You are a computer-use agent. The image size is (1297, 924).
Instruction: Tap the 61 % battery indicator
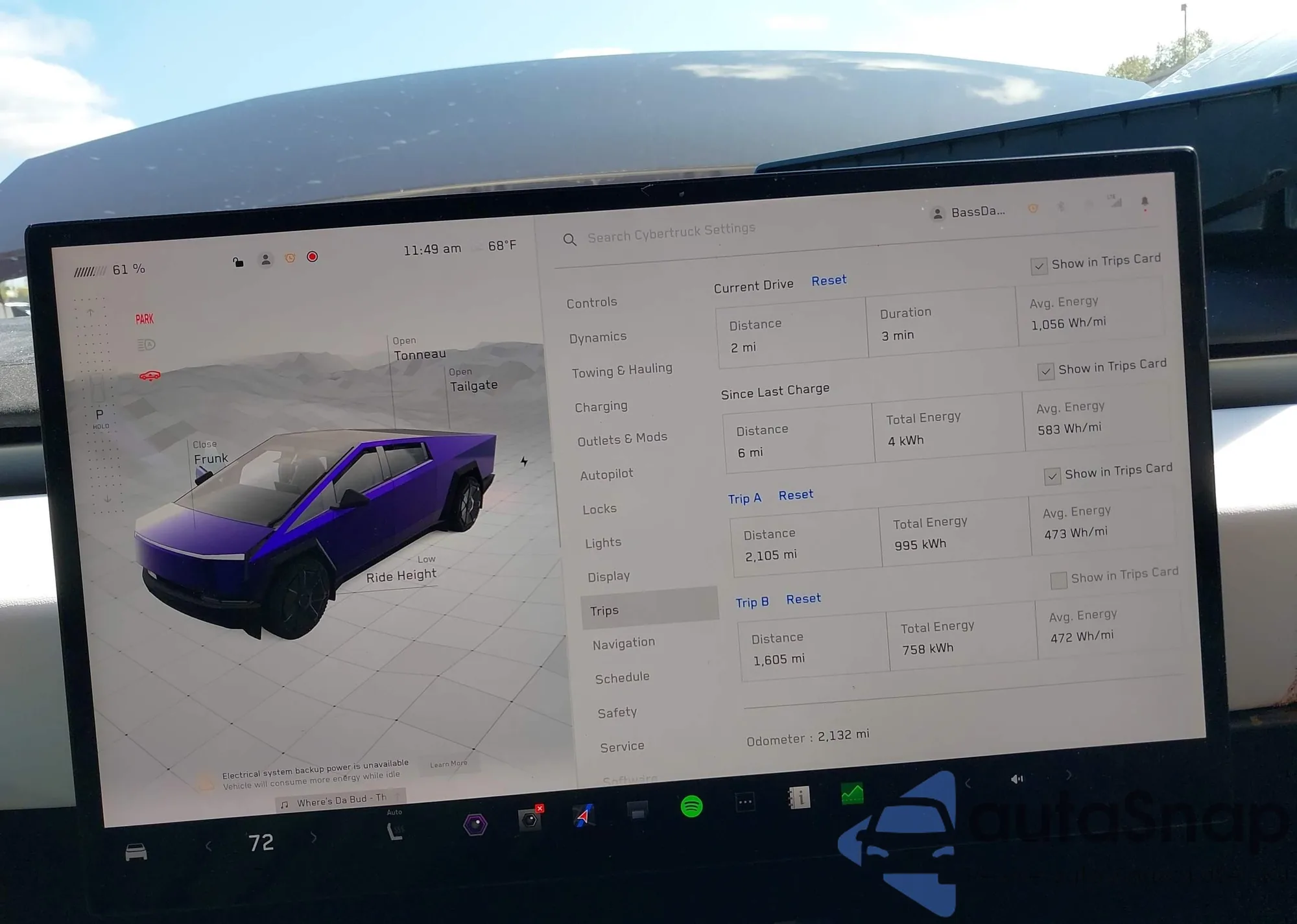tap(110, 270)
